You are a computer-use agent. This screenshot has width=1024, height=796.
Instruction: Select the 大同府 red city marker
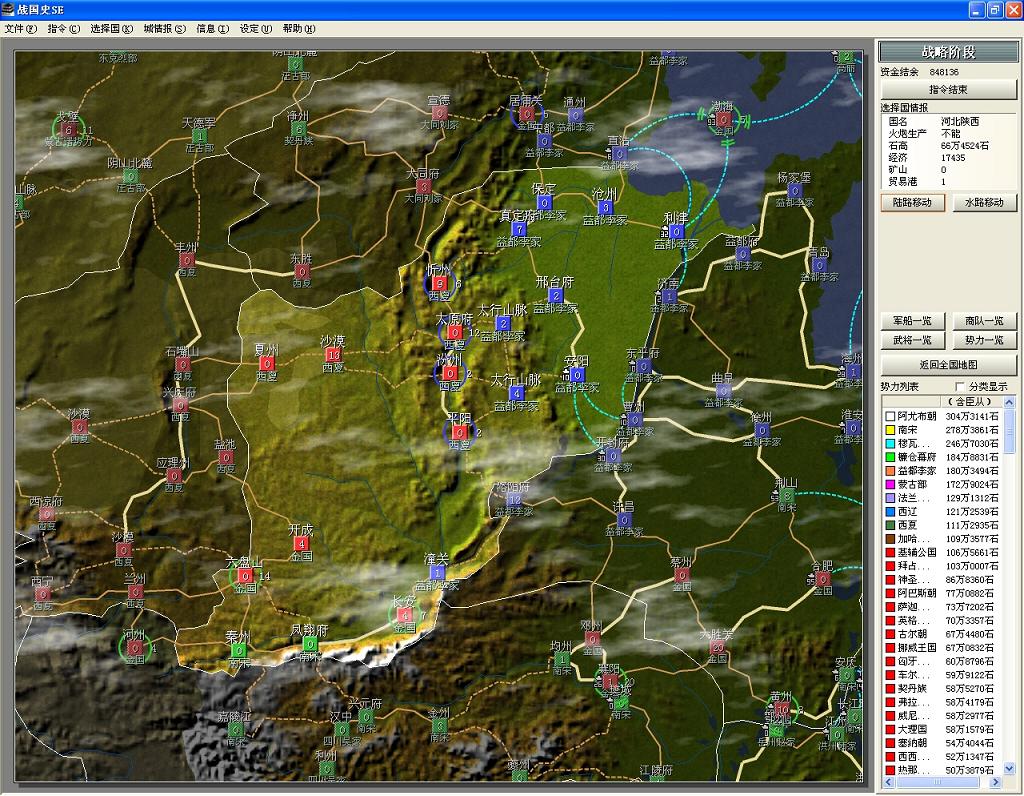point(423,187)
